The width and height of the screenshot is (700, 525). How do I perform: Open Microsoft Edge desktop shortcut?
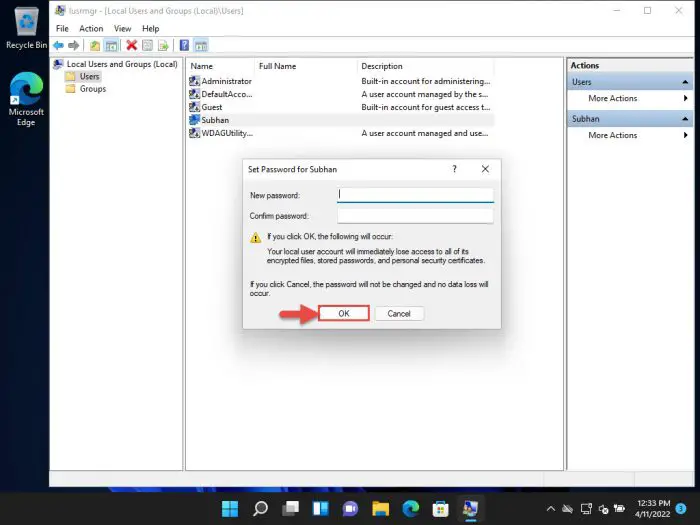pos(26,99)
